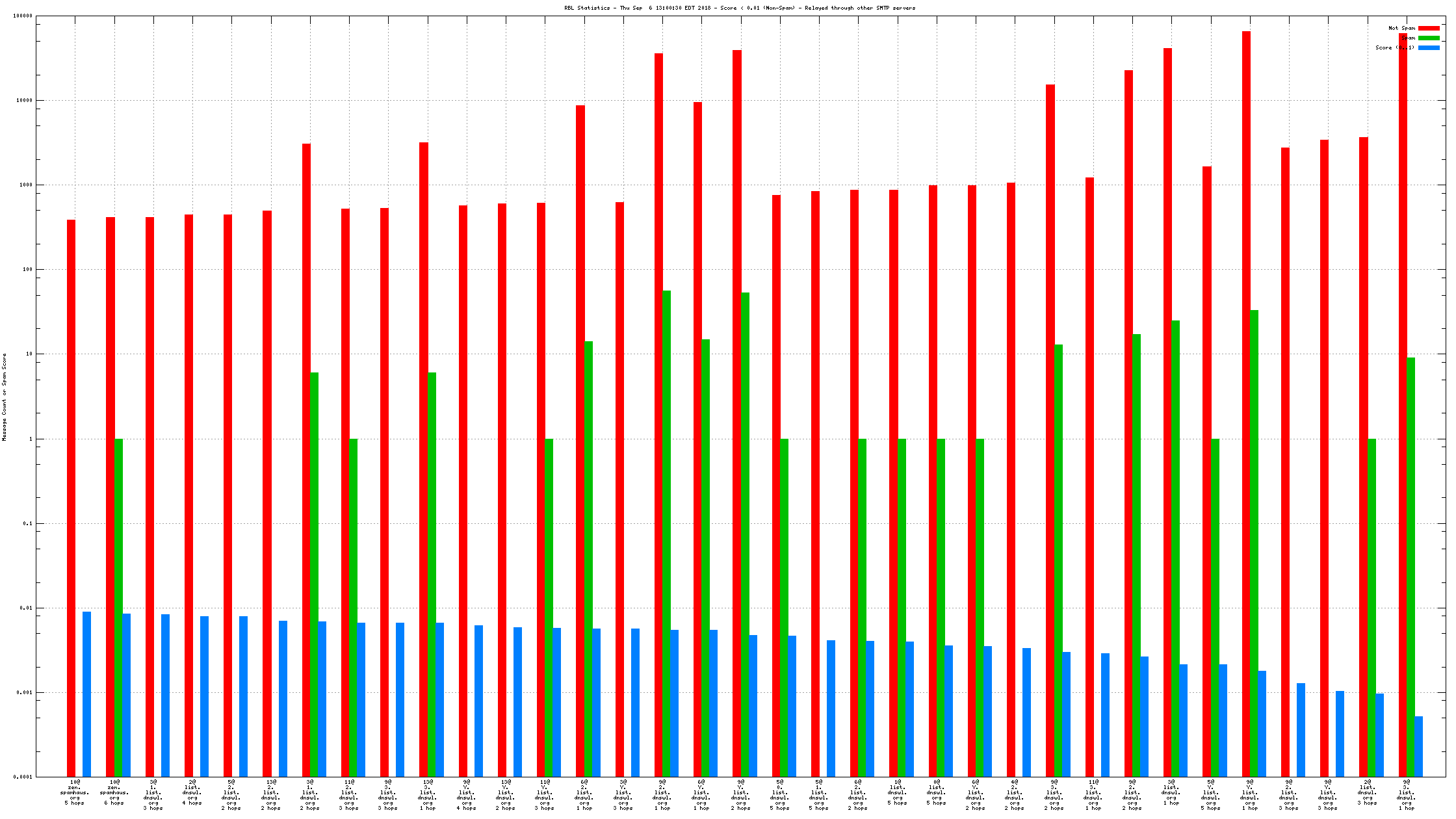Click the 0.01 y-axis tick label
The image size is (1456, 819).
25,608
